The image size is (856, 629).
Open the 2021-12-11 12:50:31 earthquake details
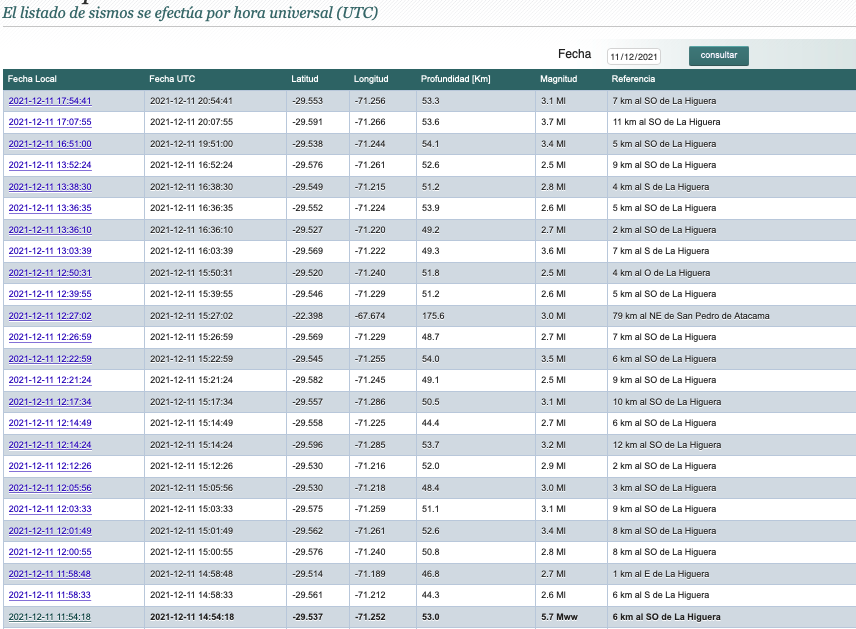coord(50,273)
